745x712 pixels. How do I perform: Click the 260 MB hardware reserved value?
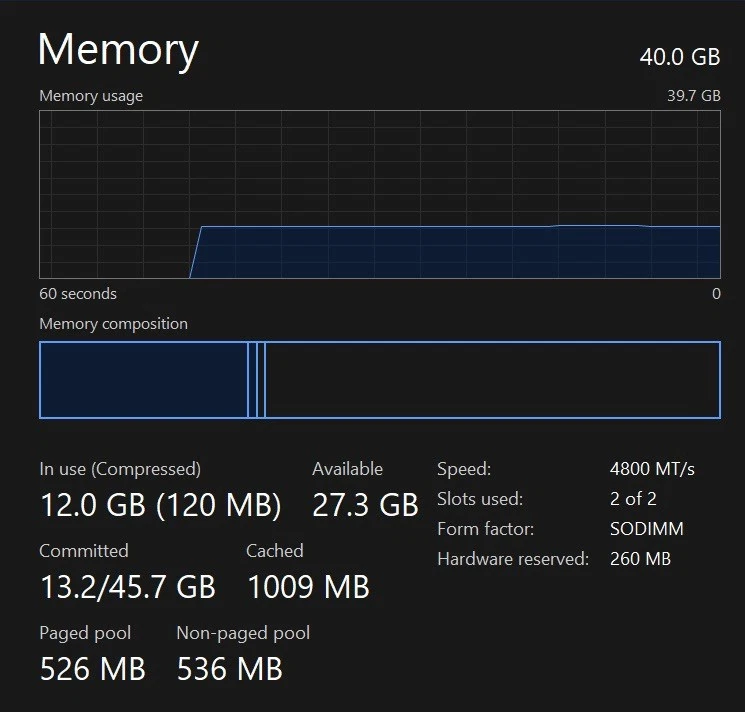640,559
